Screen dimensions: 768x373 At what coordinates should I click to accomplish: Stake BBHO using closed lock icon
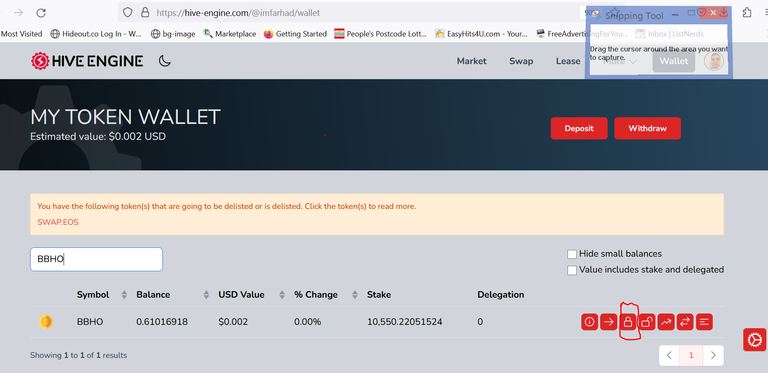pyautogui.click(x=627, y=322)
